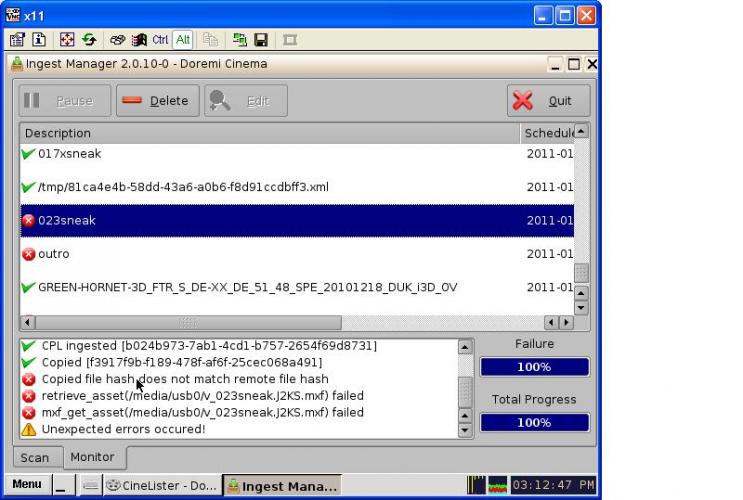The width and height of the screenshot is (743, 500).
Task: Open VNC connection info icon
Action: coord(38,40)
